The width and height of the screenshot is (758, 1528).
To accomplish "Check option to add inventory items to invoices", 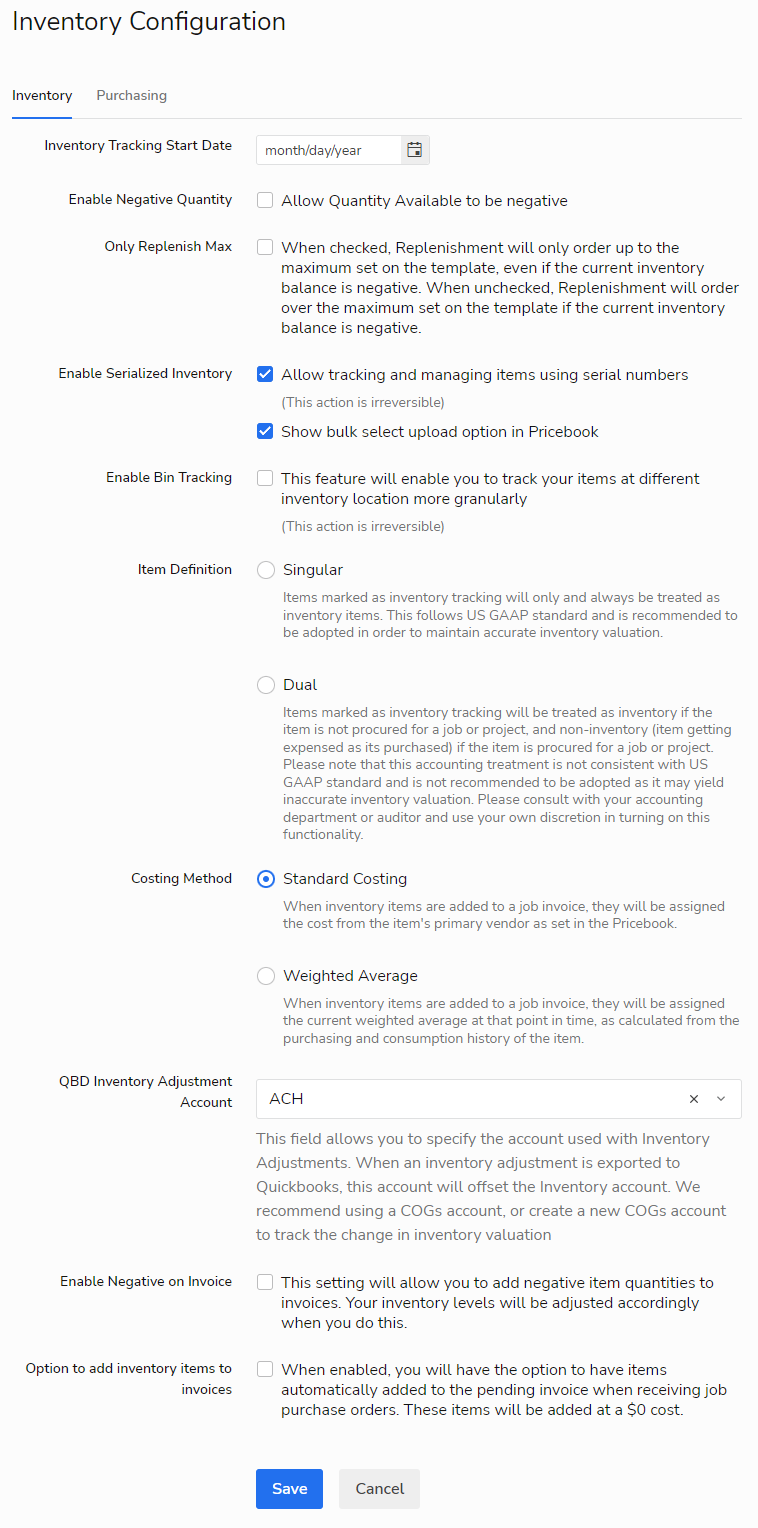I will click(x=265, y=1369).
